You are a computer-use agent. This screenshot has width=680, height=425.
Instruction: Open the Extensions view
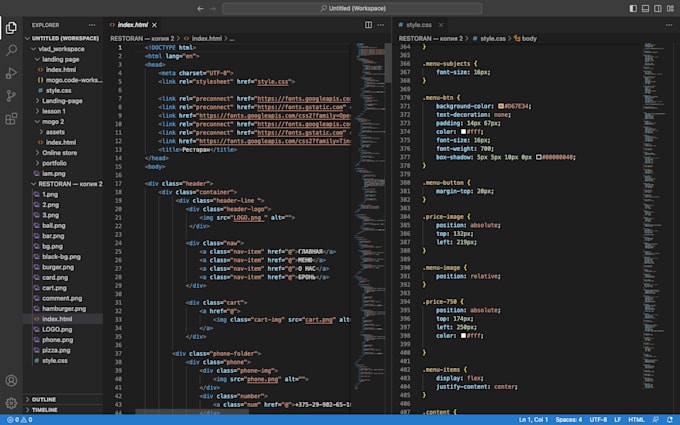pyautogui.click(x=11, y=119)
